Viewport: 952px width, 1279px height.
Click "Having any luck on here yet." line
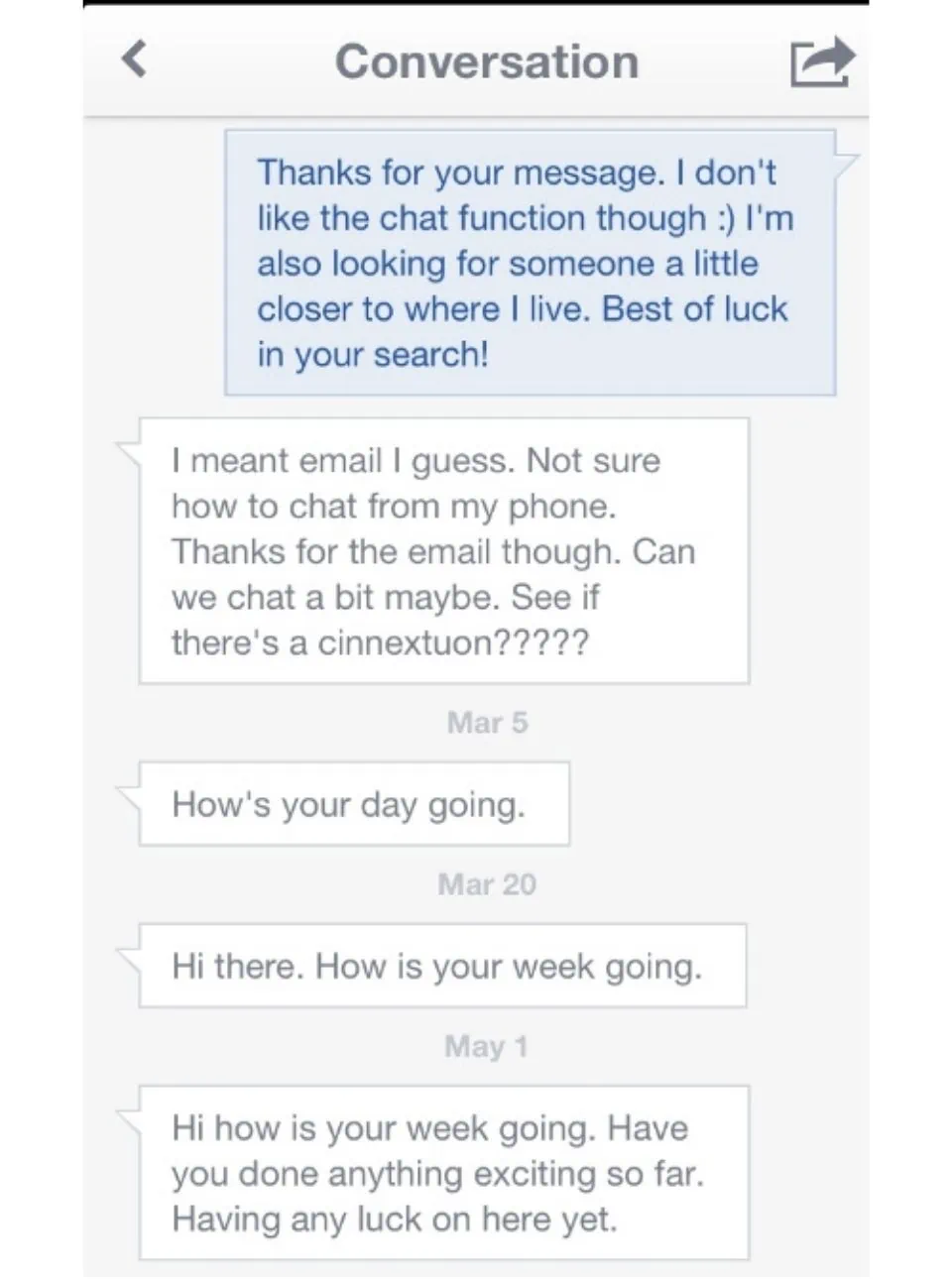point(394,1219)
